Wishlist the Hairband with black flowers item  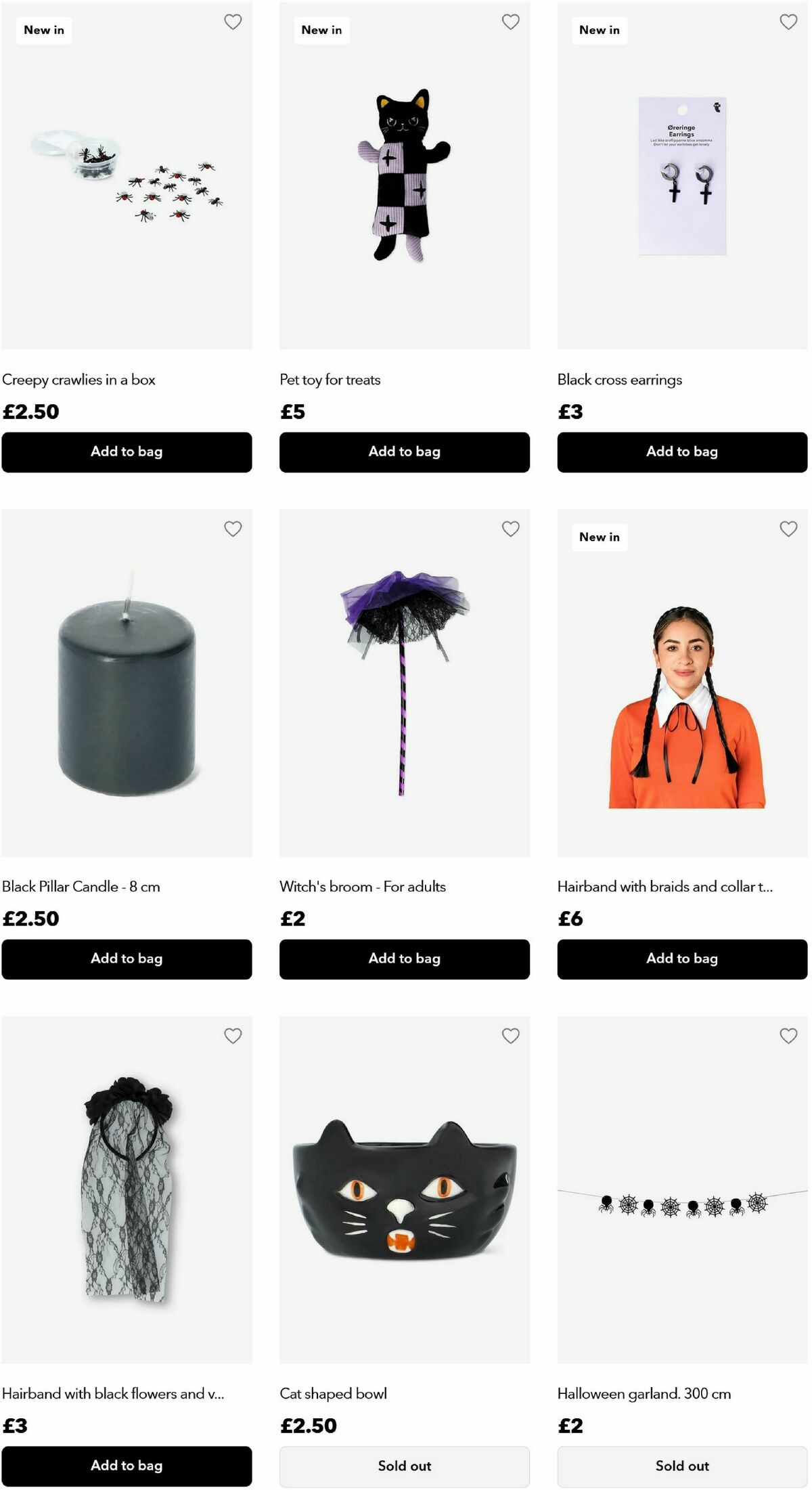pos(233,1036)
